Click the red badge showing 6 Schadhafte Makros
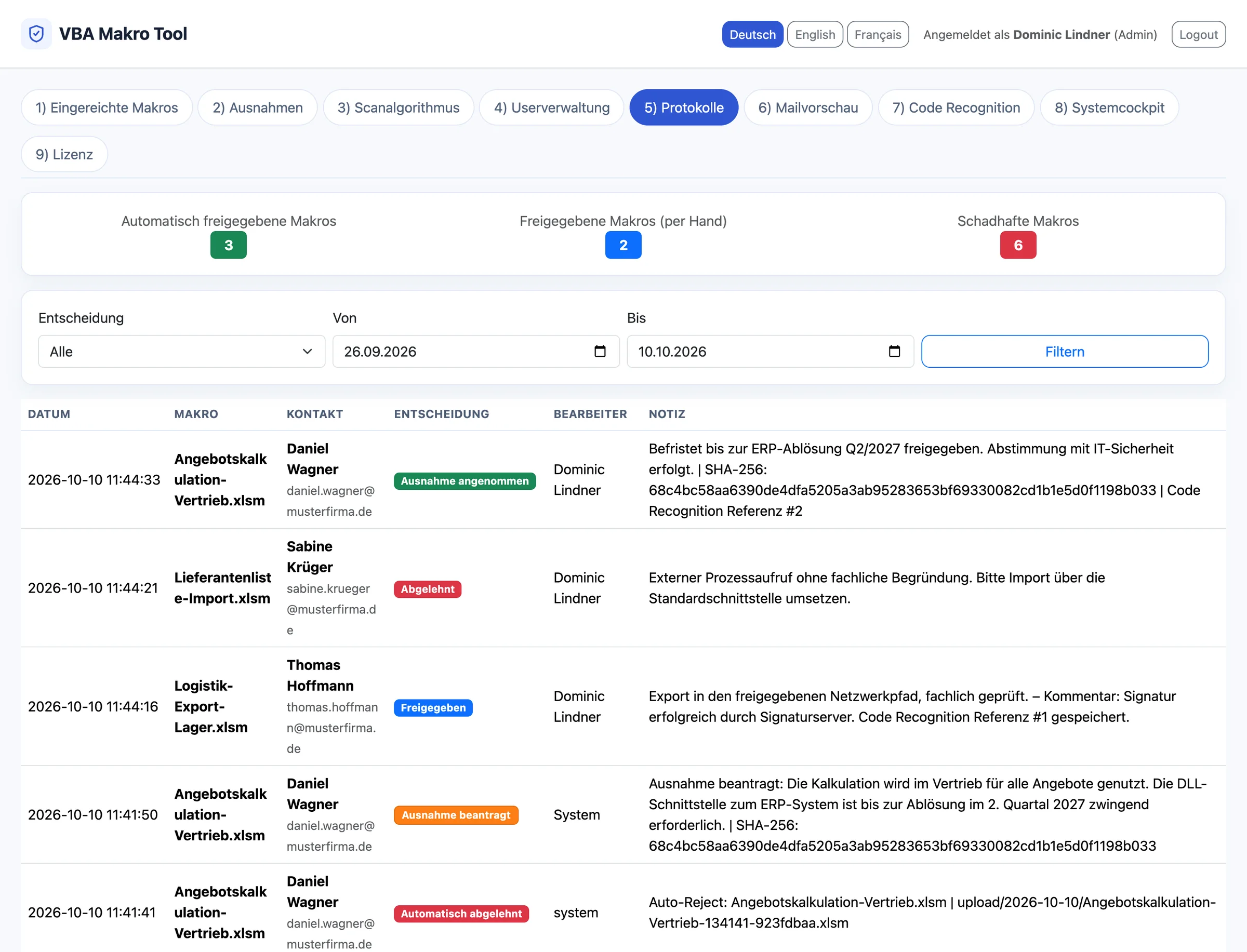 point(1018,245)
